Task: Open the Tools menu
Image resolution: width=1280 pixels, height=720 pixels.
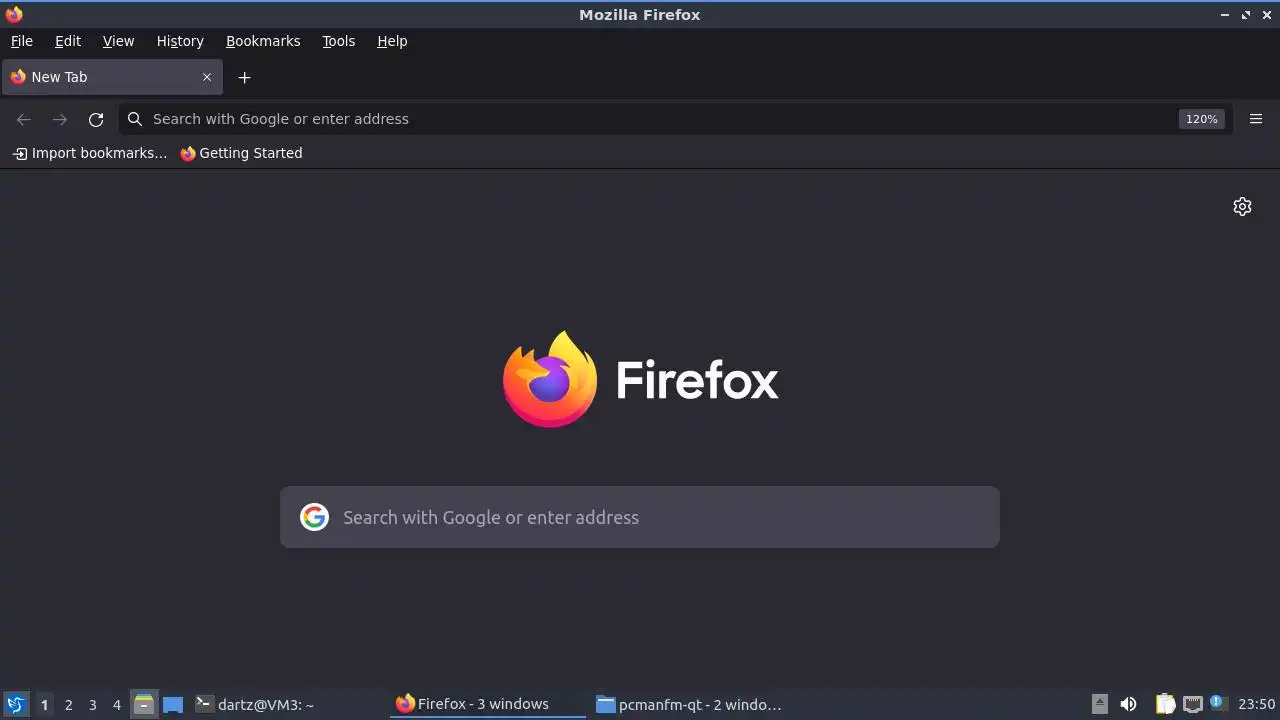Action: [339, 41]
